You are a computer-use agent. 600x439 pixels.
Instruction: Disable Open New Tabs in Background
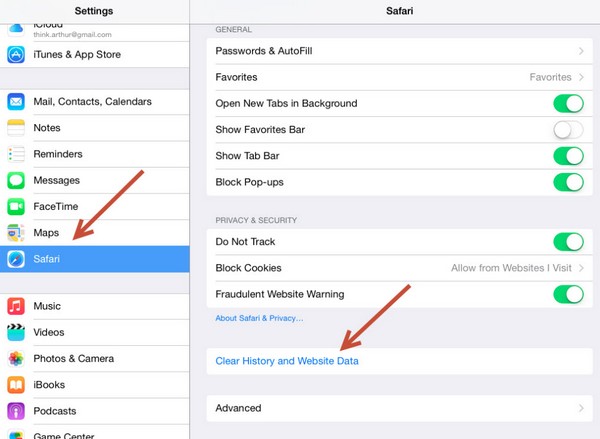click(x=568, y=103)
